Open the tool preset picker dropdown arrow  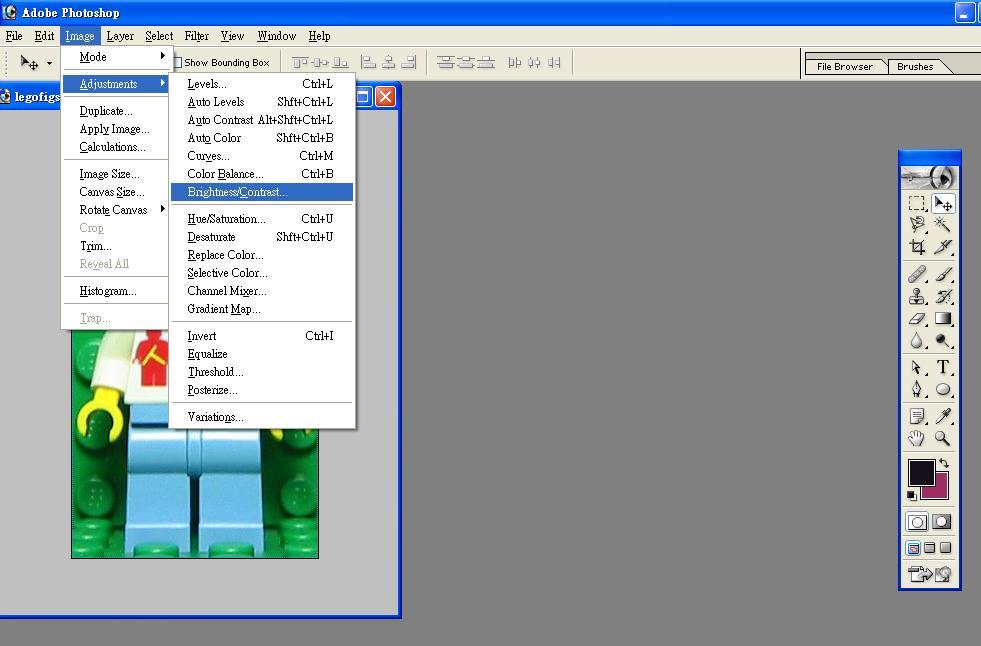click(49, 63)
